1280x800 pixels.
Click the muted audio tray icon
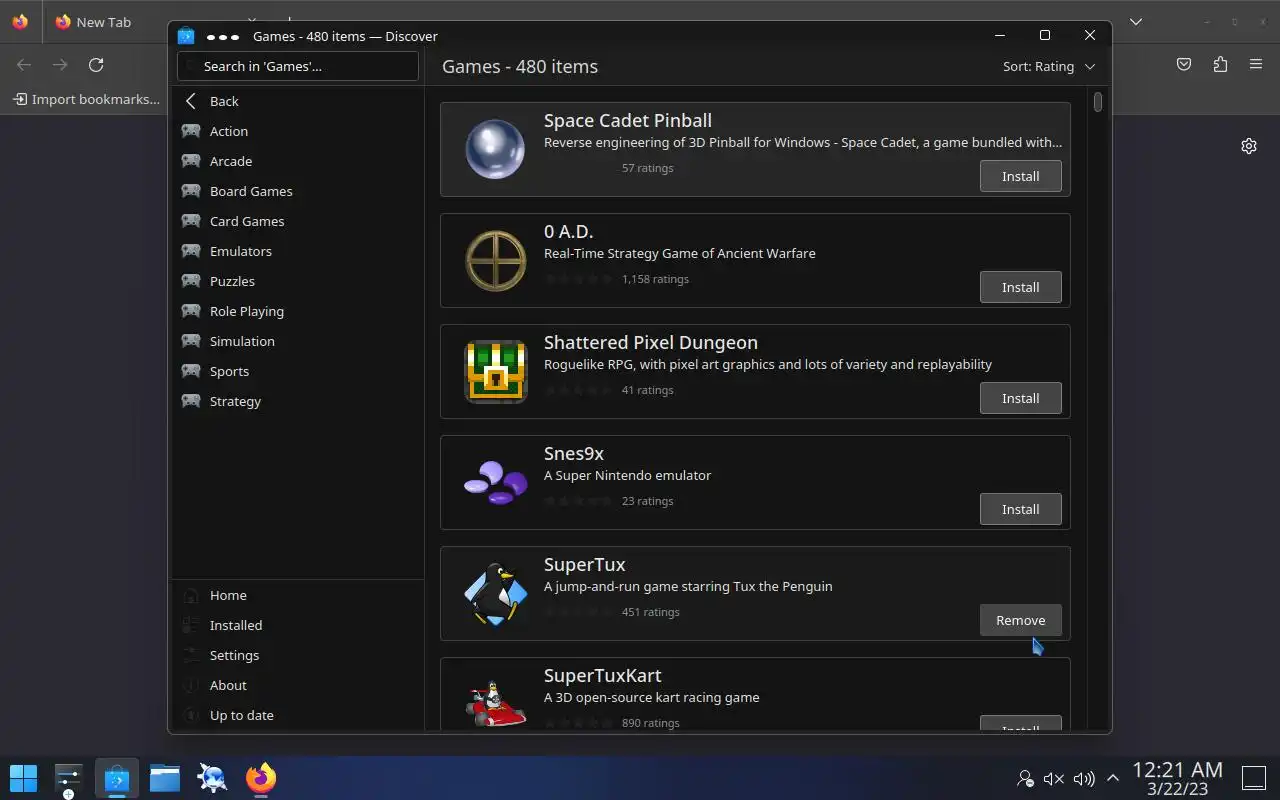click(x=1053, y=778)
